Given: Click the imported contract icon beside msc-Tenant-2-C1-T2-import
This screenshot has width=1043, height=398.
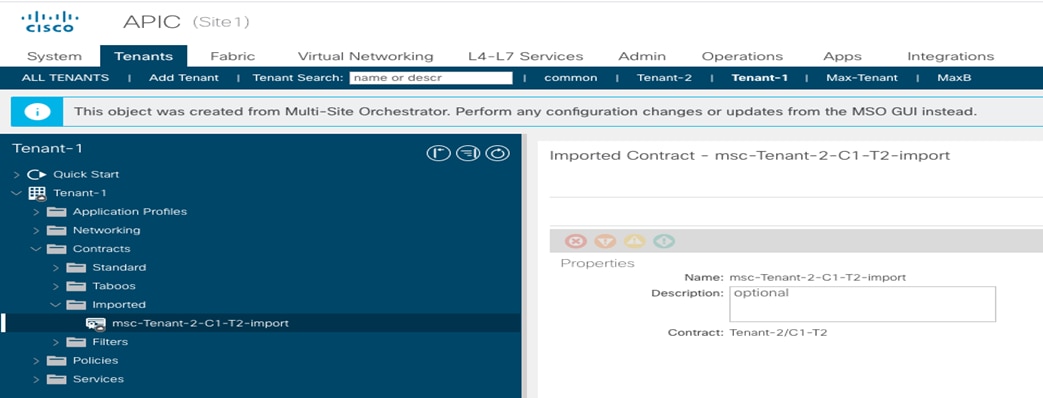Looking at the screenshot, I should point(96,323).
